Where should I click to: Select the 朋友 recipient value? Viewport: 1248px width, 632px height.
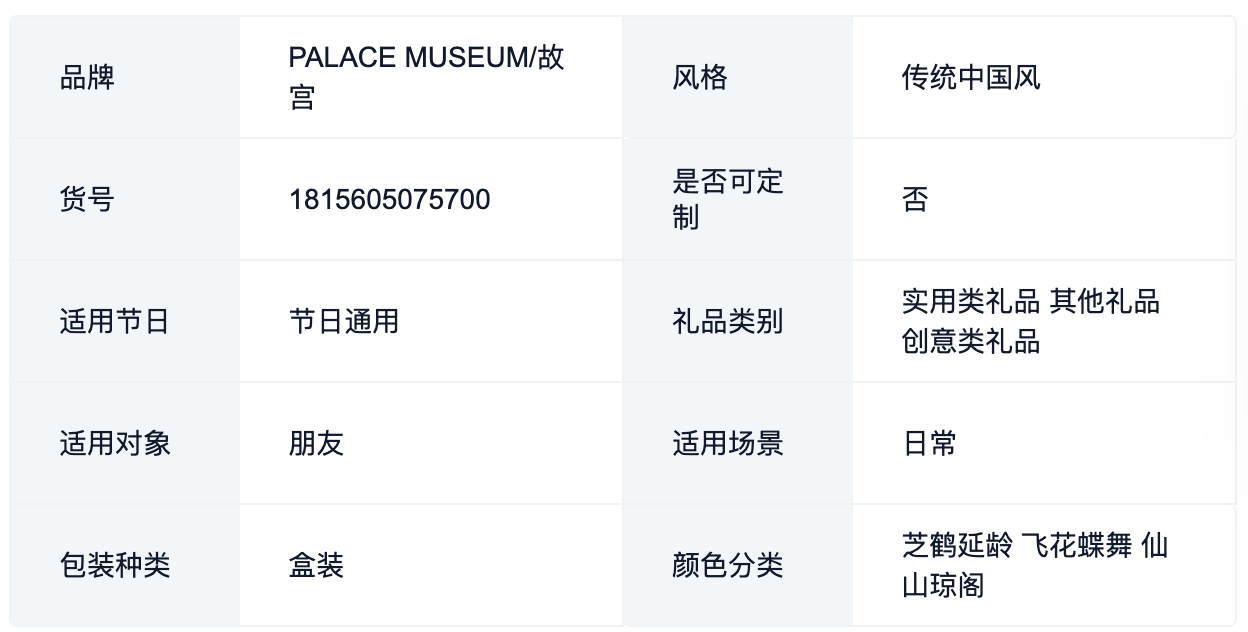tap(316, 443)
